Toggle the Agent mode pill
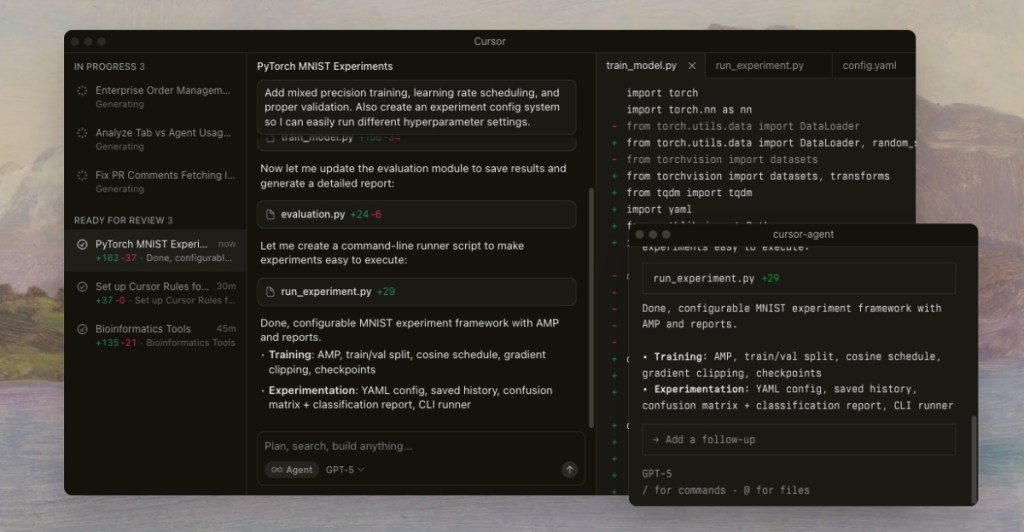The height and width of the screenshot is (532, 1024). tap(292, 469)
